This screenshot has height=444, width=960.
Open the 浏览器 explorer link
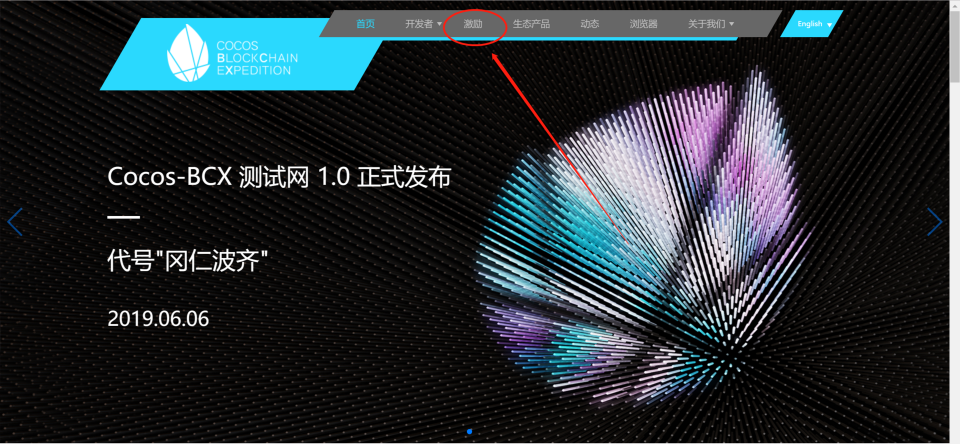(x=643, y=24)
